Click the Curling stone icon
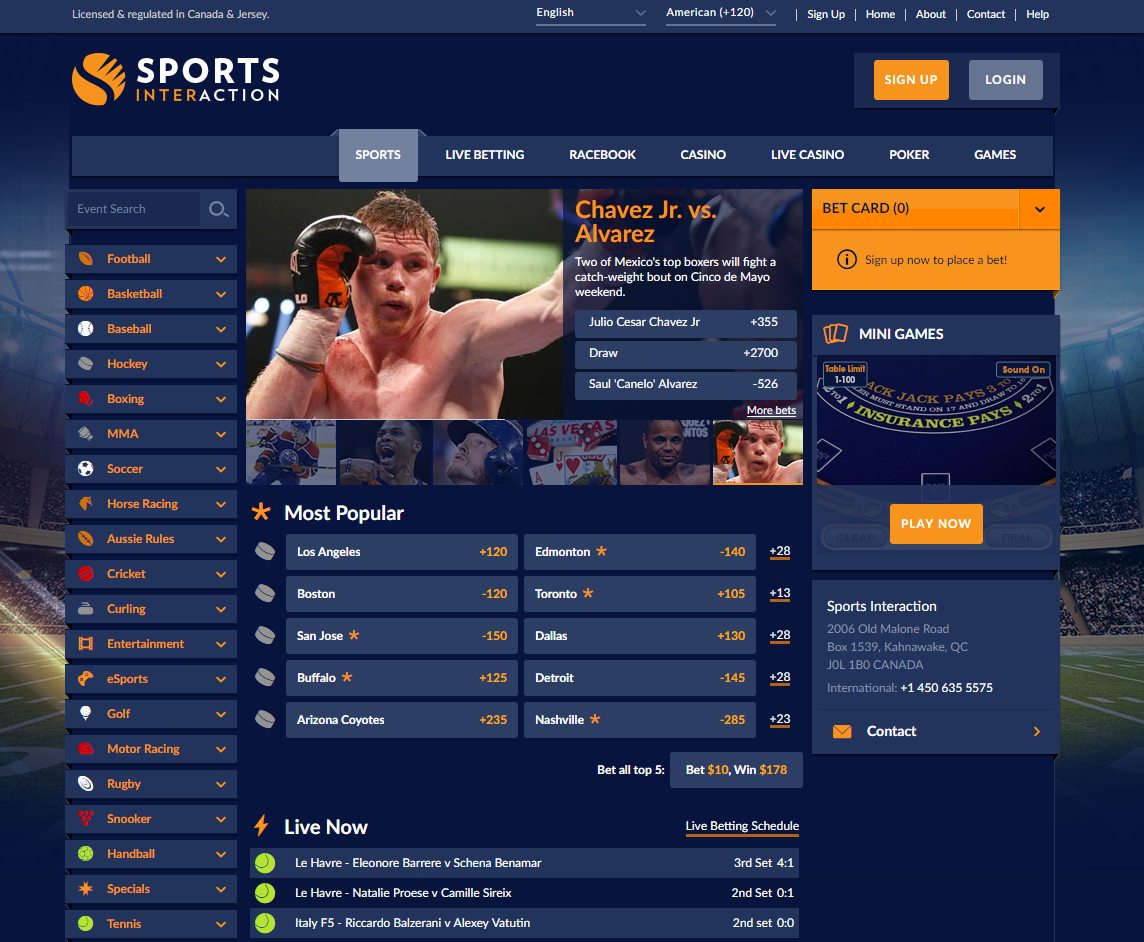The image size is (1144, 942). pos(85,609)
